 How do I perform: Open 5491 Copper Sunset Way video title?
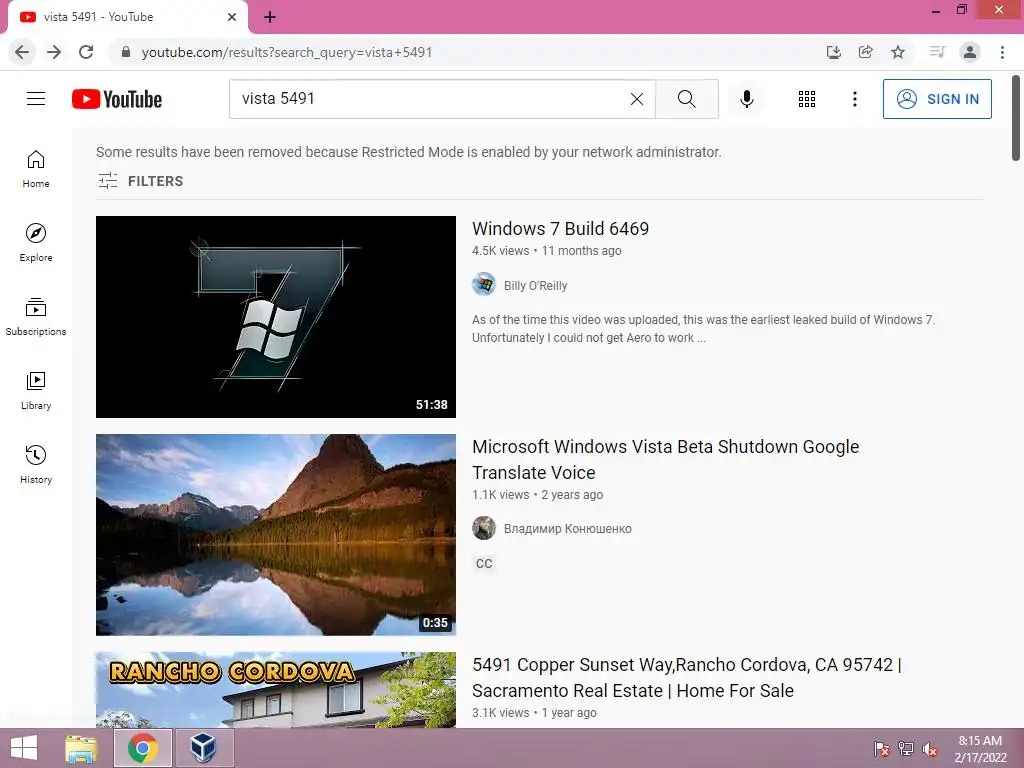pyautogui.click(x=686, y=677)
